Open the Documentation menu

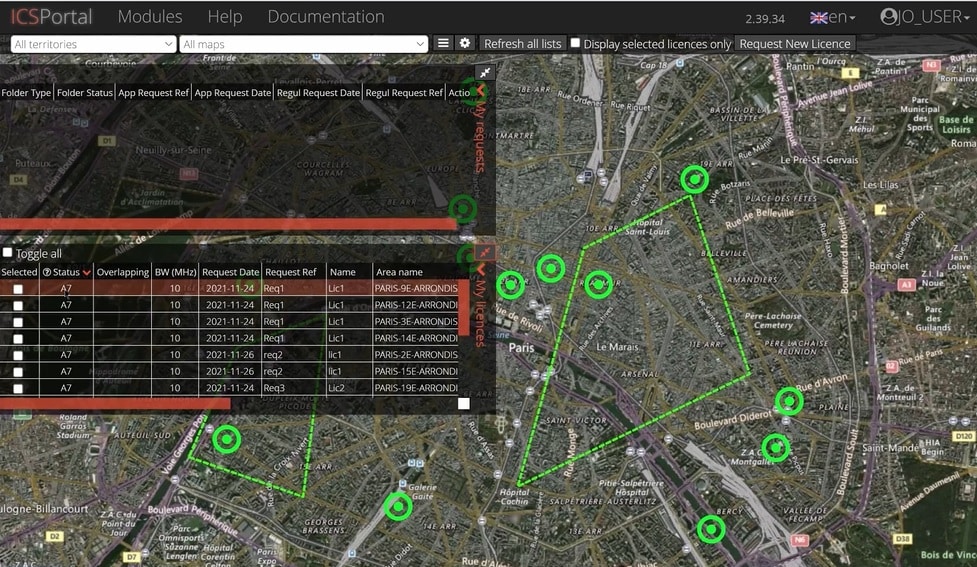point(326,16)
